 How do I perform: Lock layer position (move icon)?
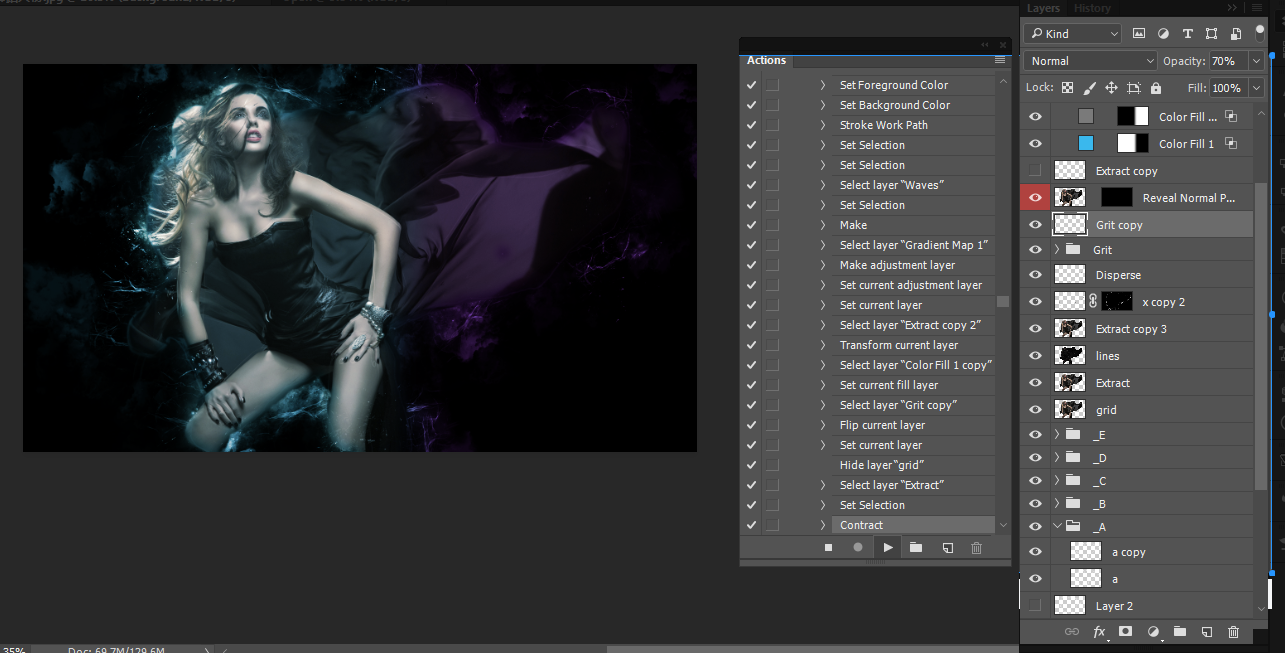tap(1111, 88)
